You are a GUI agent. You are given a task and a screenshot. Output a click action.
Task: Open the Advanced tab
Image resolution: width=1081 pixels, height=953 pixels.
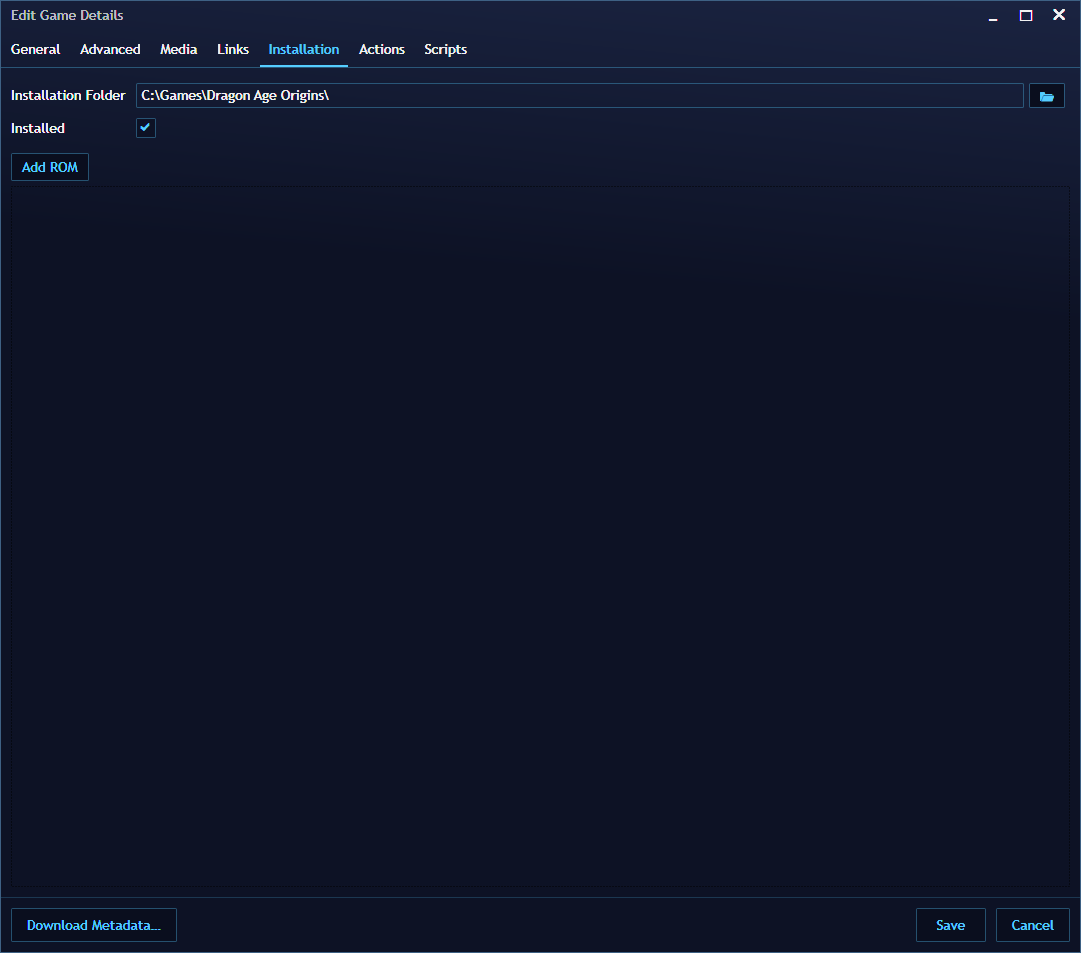click(110, 49)
